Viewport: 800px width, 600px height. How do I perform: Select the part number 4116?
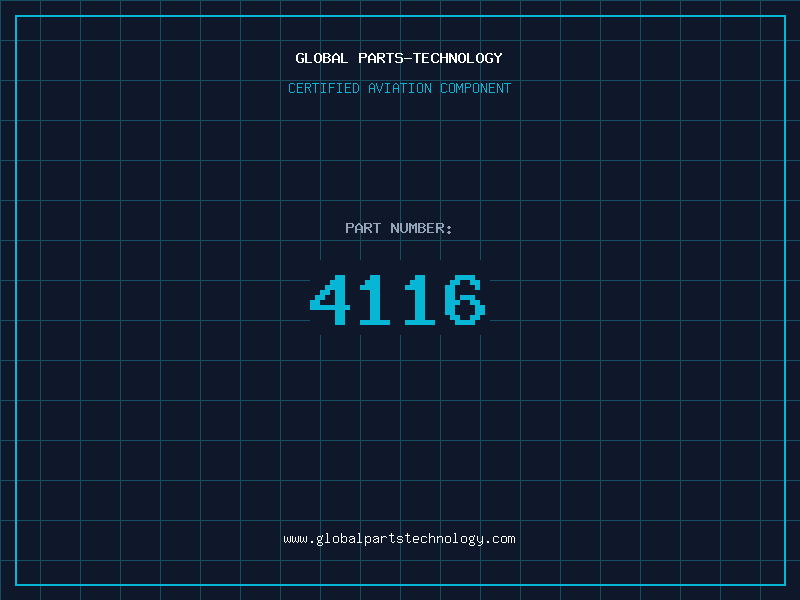point(398,299)
